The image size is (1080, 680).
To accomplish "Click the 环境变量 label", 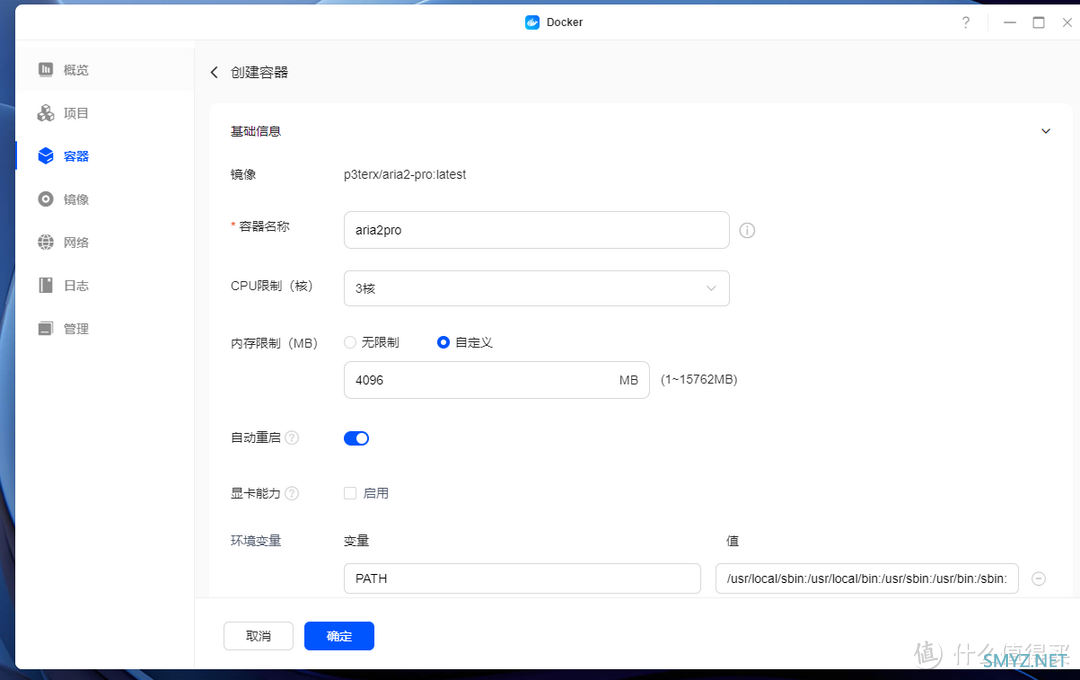I will (256, 541).
